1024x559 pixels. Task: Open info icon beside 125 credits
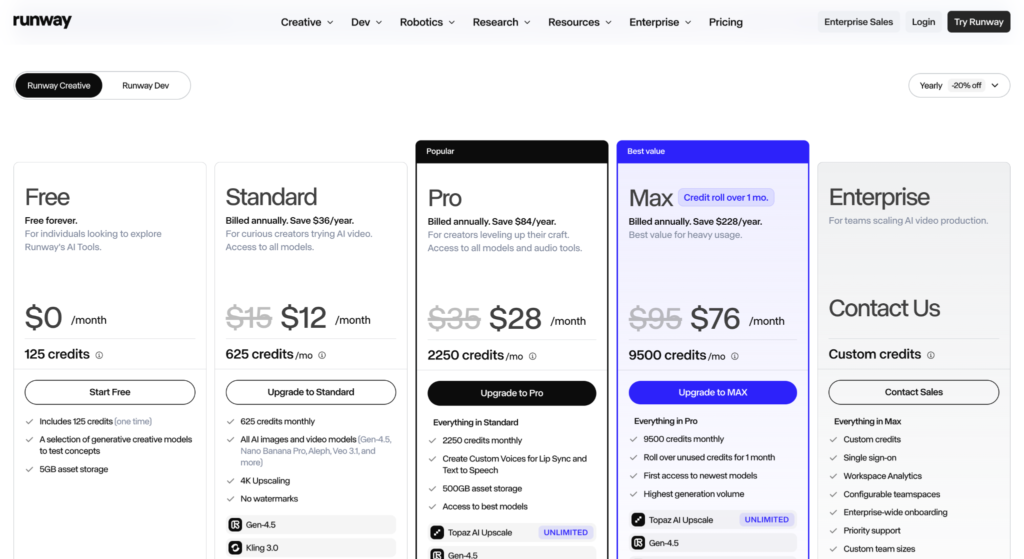[x=99, y=355]
